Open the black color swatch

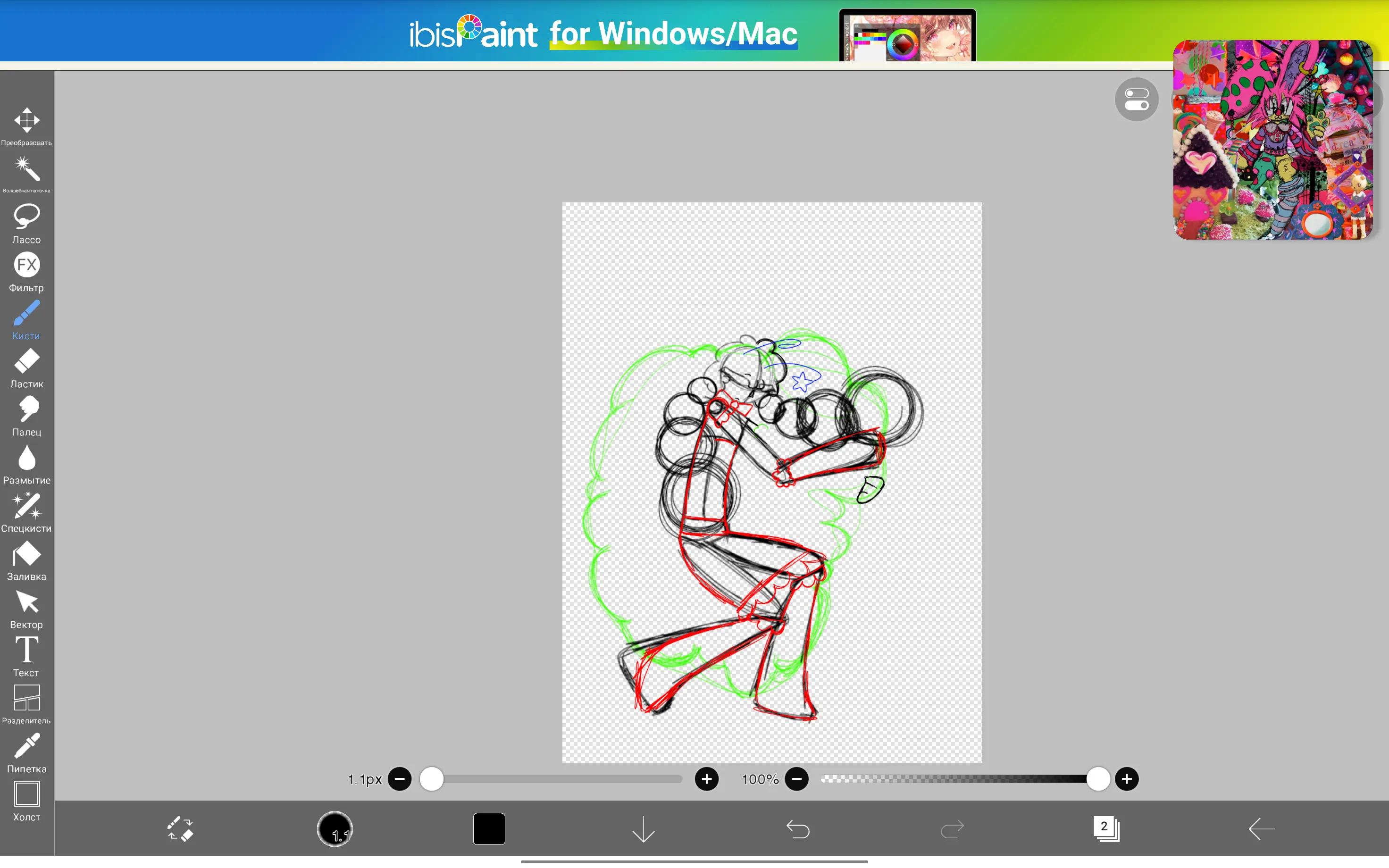click(x=489, y=828)
